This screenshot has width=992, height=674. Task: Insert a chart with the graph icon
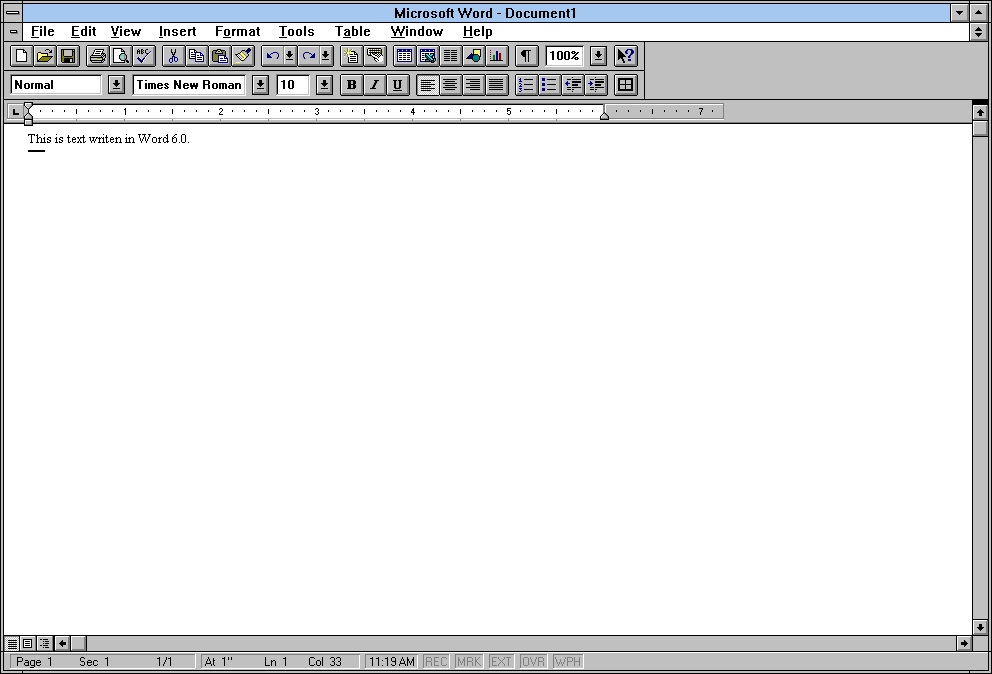[x=497, y=56]
